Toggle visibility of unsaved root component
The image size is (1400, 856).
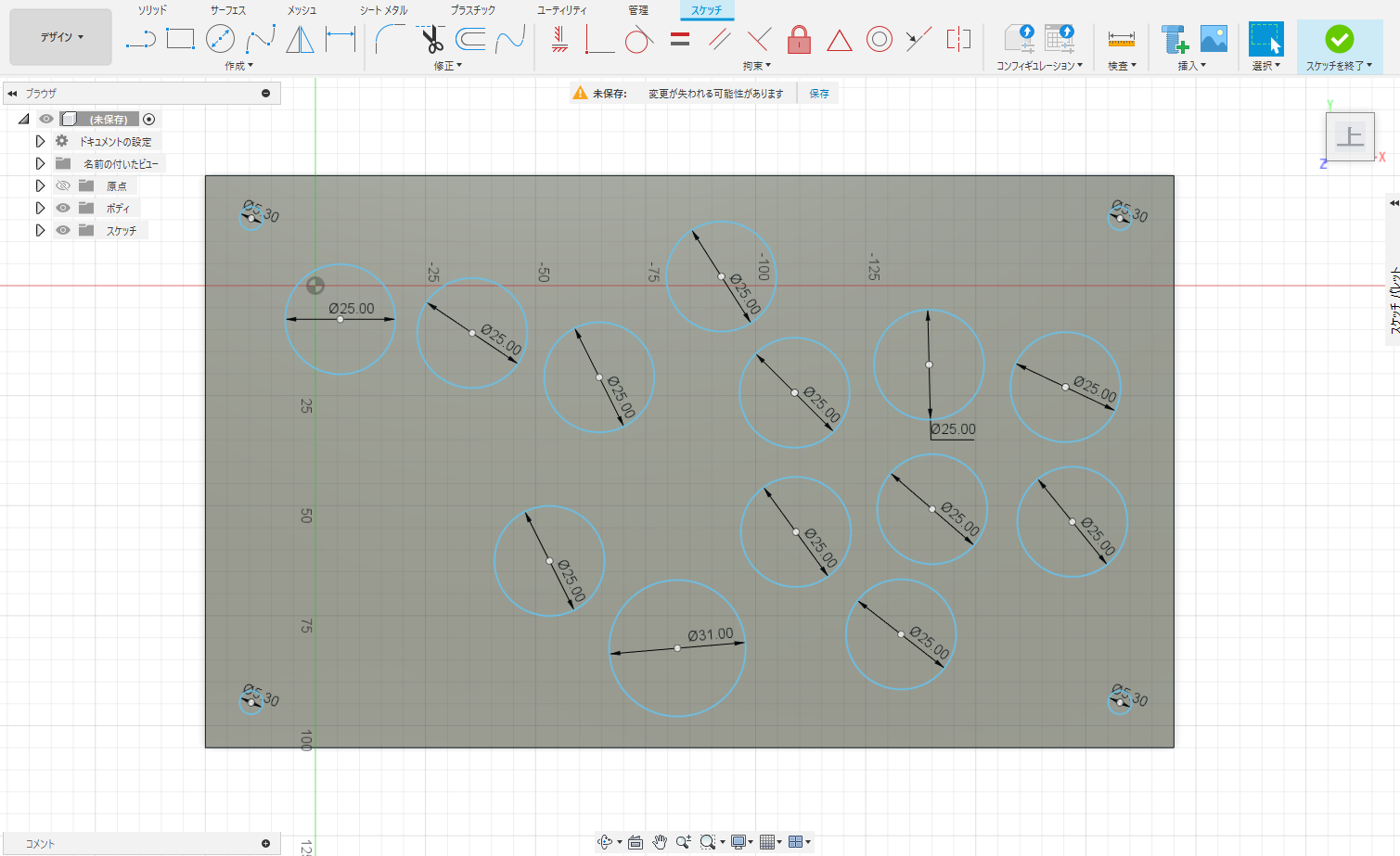point(46,119)
